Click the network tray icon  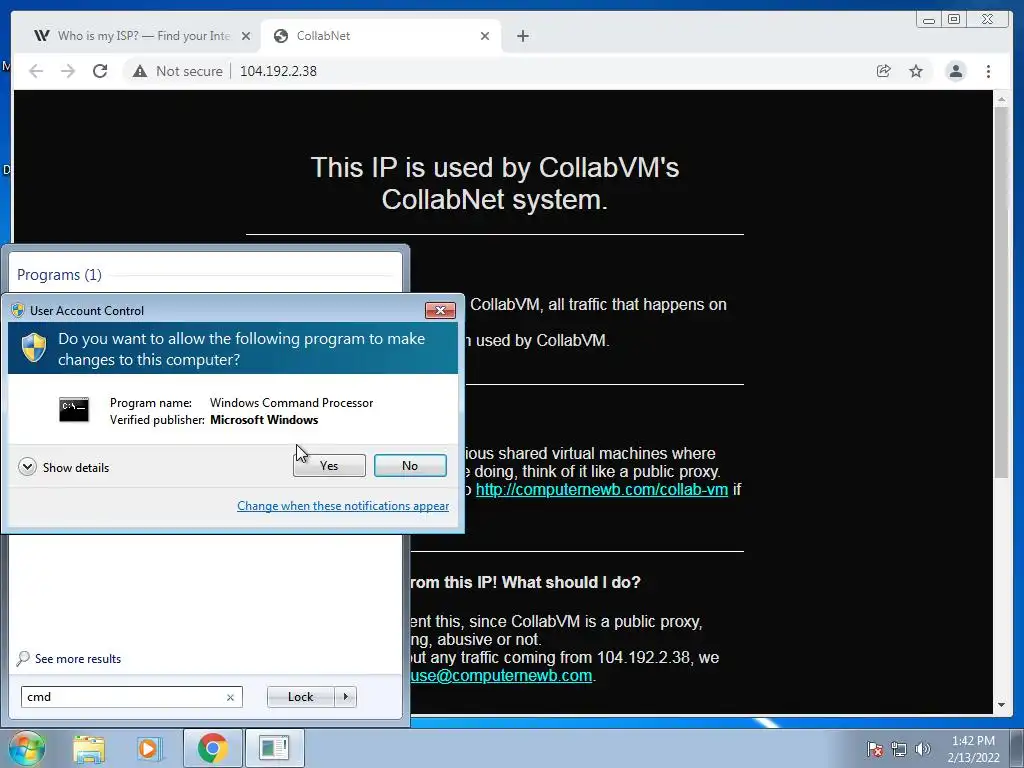899,749
